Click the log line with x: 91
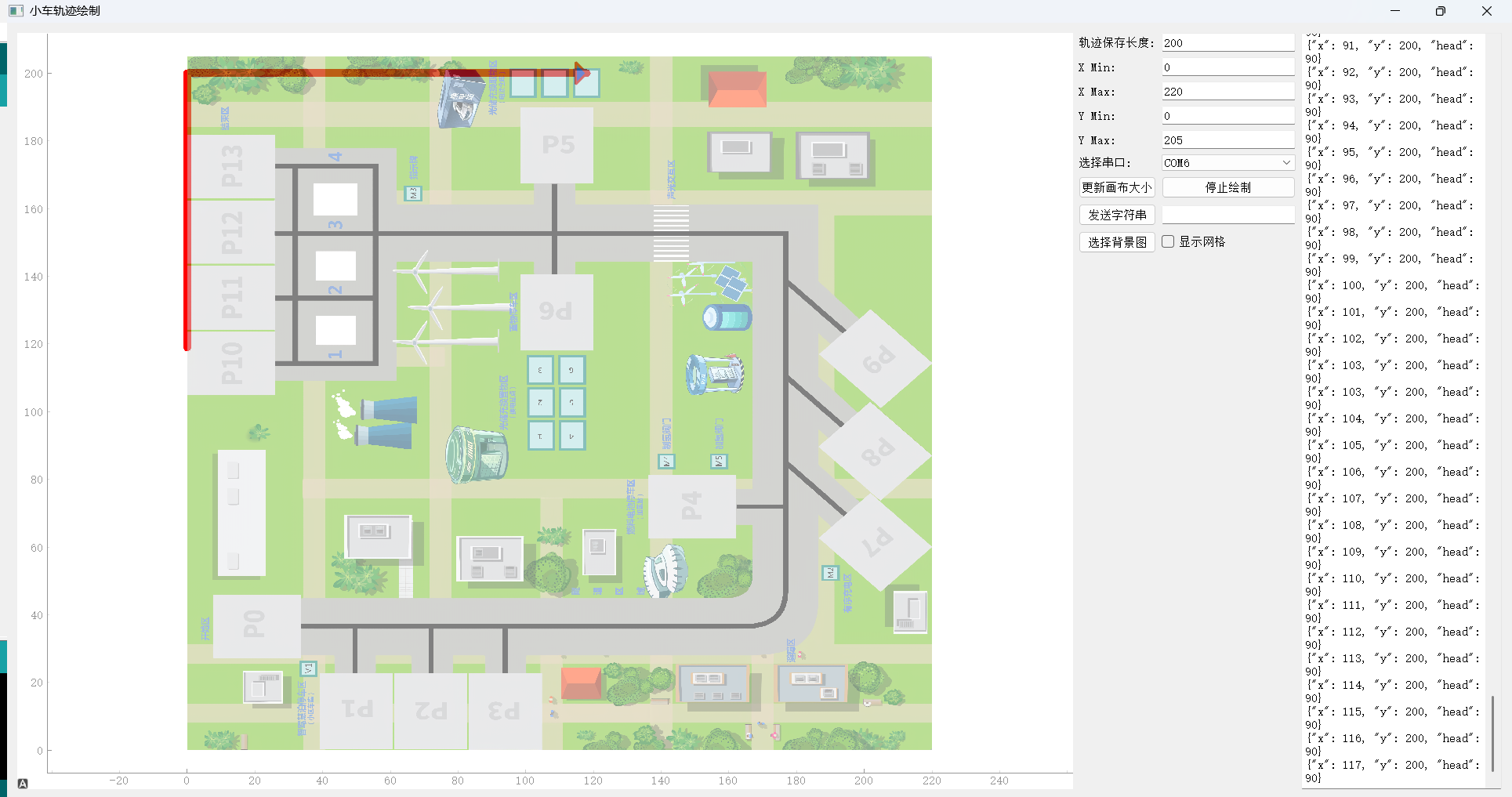 (x=1391, y=52)
